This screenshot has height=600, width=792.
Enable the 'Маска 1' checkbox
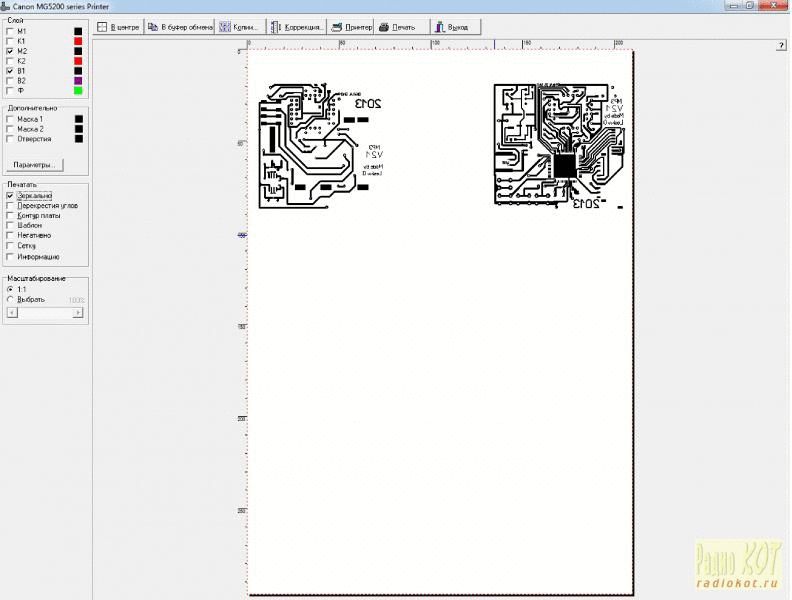pyautogui.click(x=10, y=119)
